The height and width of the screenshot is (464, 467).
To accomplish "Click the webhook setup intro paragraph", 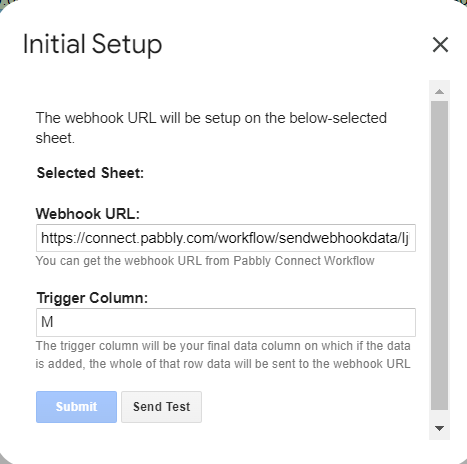I will tap(211, 128).
